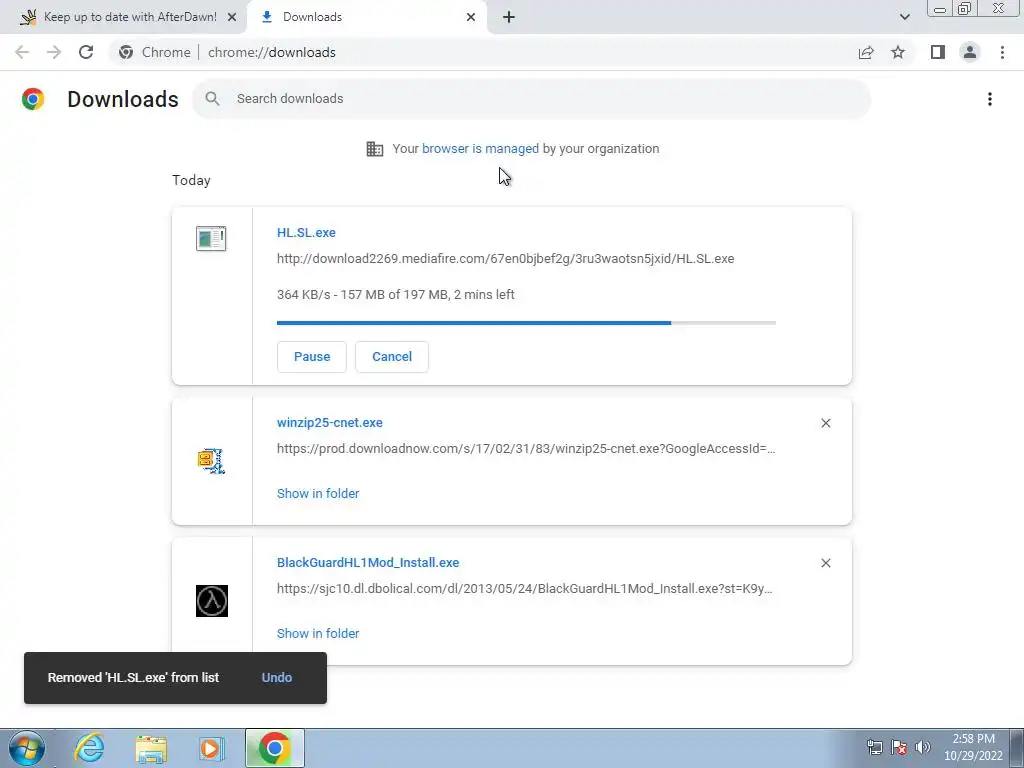Launch Internet Explorer from the taskbar
1024x768 pixels.
(x=89, y=748)
